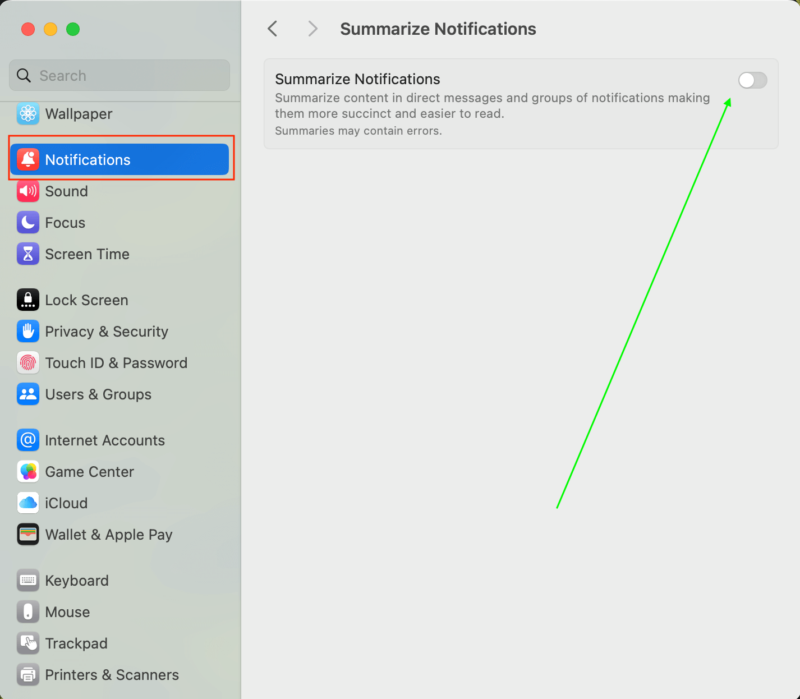Screen dimensions: 800x699
Task: Click the Printers & Scanners icon
Action: 28,675
